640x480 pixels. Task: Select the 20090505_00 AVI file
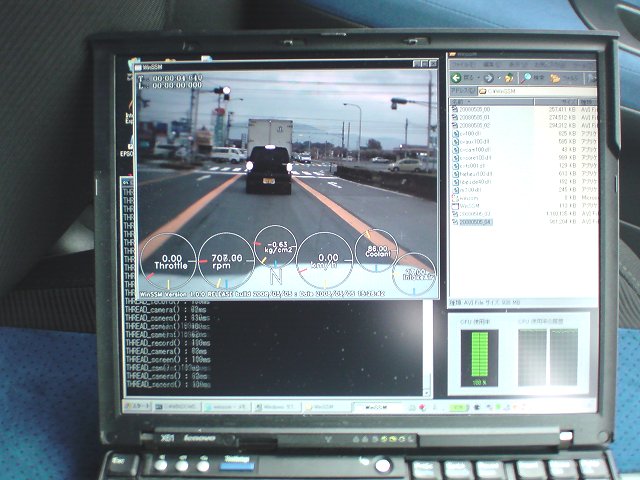pyautogui.click(x=474, y=109)
